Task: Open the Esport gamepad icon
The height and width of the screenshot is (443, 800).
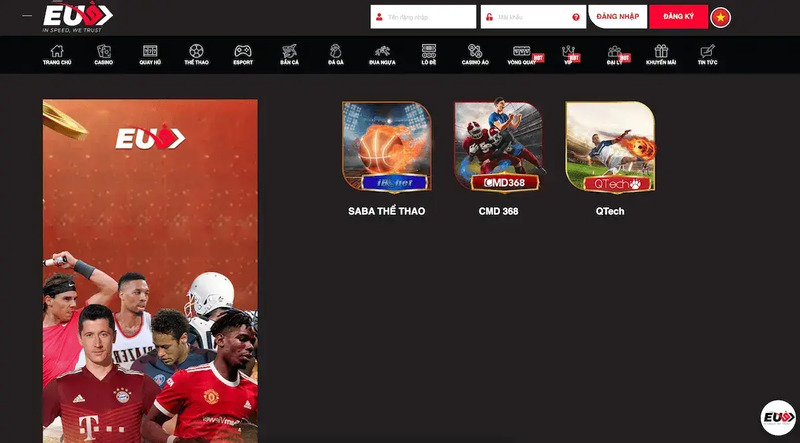Action: coord(243,51)
